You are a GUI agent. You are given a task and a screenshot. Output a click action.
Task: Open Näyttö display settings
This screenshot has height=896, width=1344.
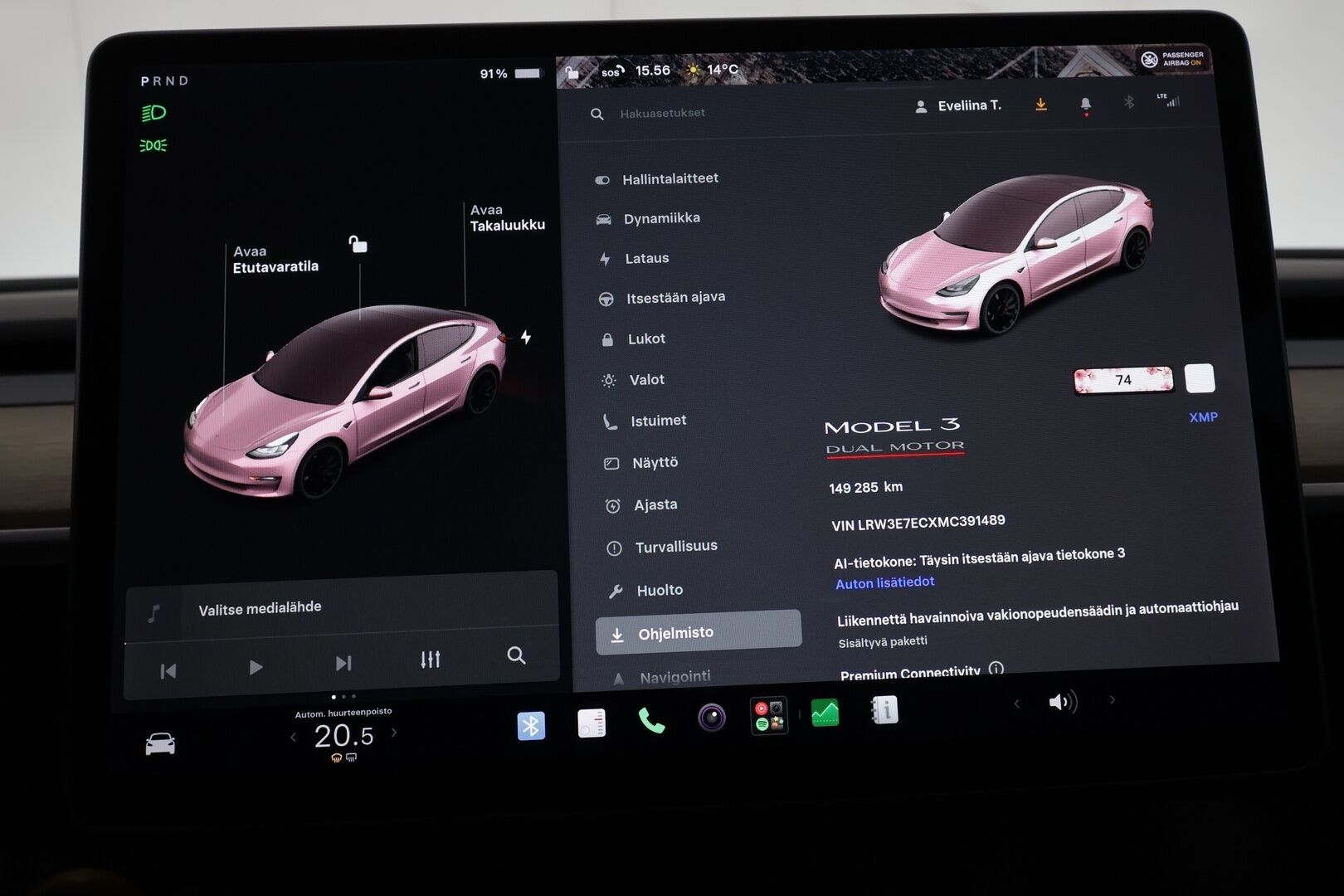(641, 463)
